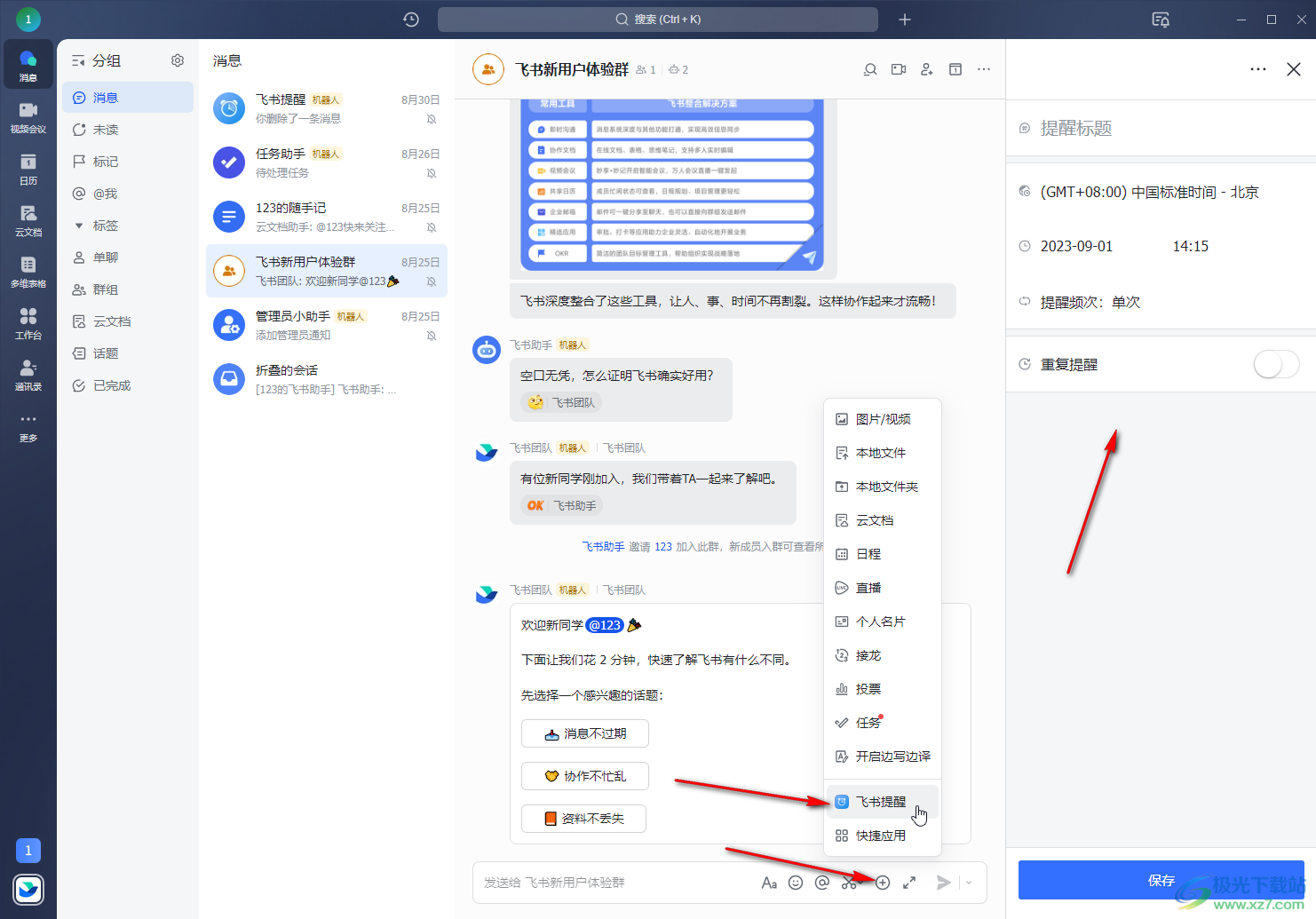
Task: Click the scissors screenshot icon in input
Action: click(x=850, y=883)
